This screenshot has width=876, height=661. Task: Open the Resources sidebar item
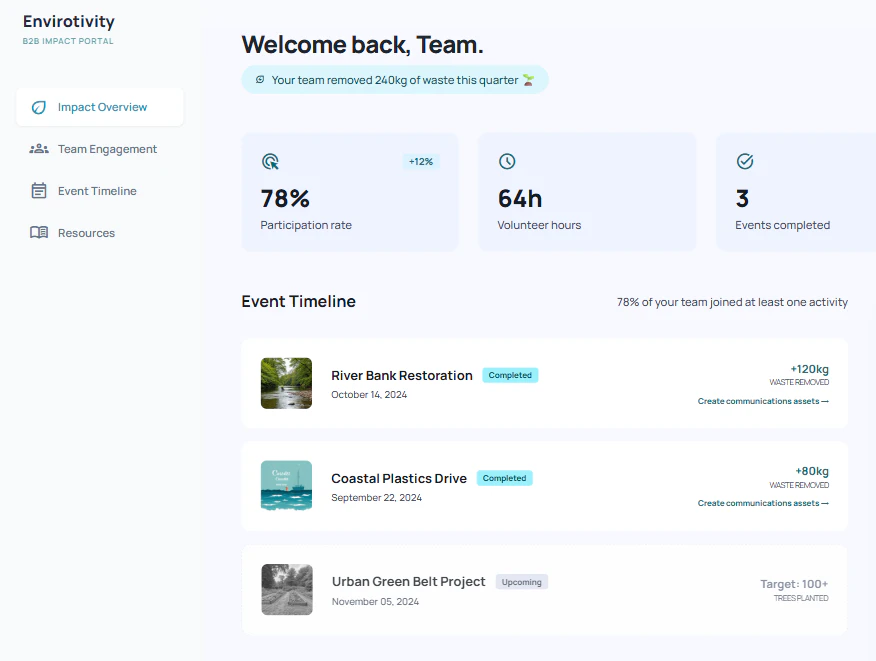tap(100, 232)
